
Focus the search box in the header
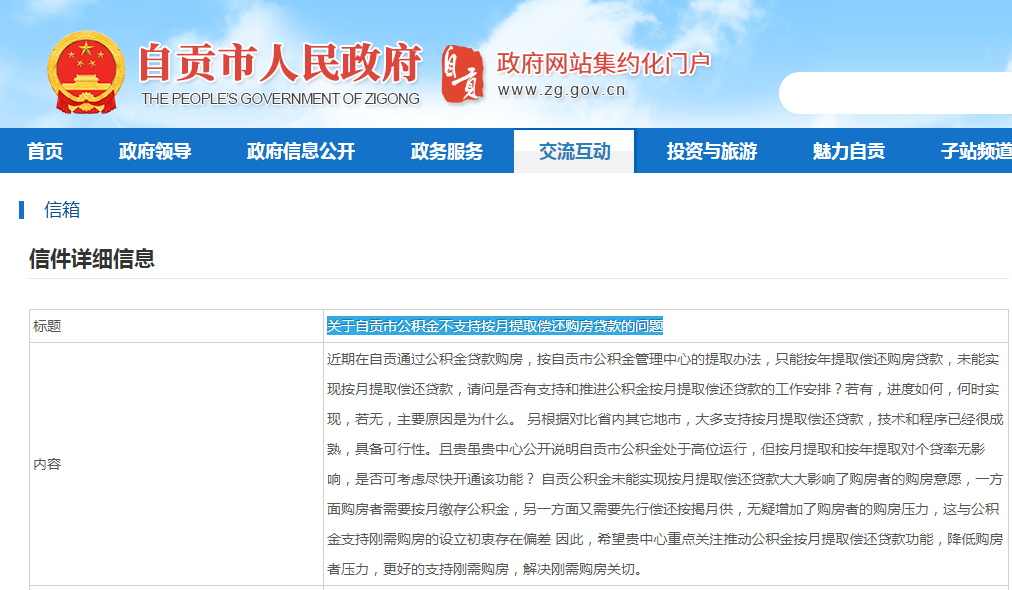[x=895, y=93]
